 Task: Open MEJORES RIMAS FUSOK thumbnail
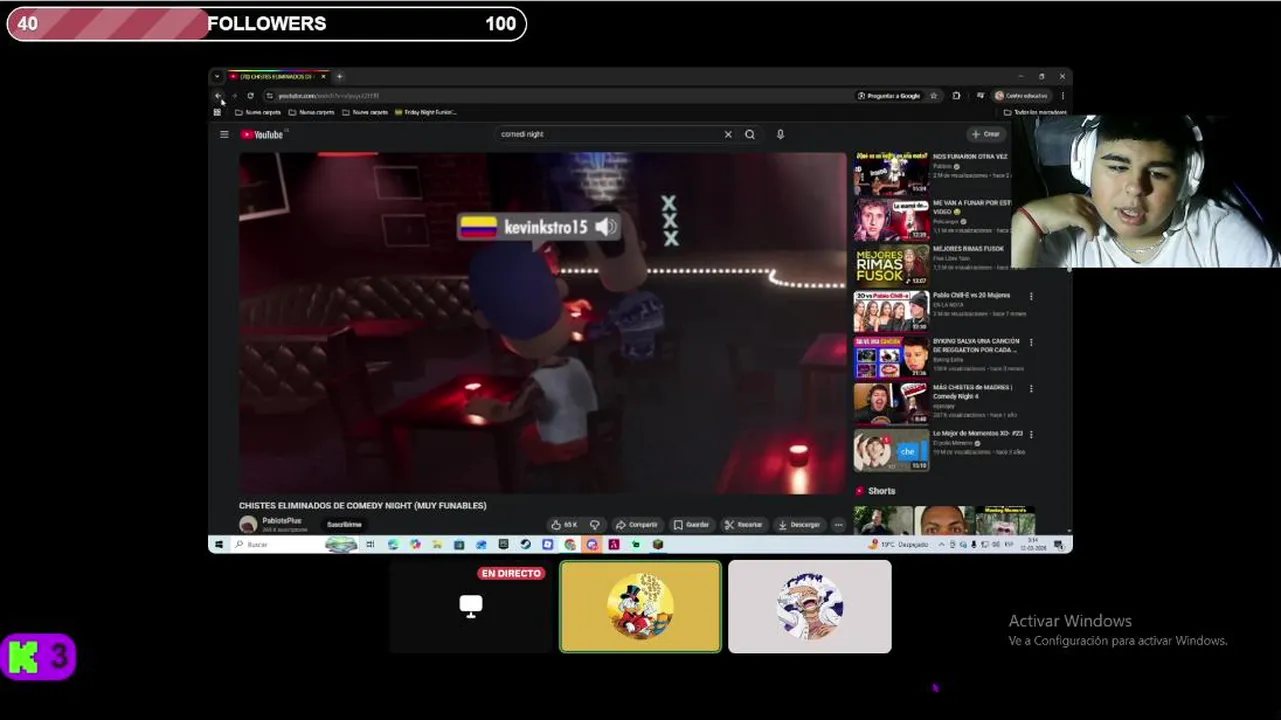tap(891, 266)
